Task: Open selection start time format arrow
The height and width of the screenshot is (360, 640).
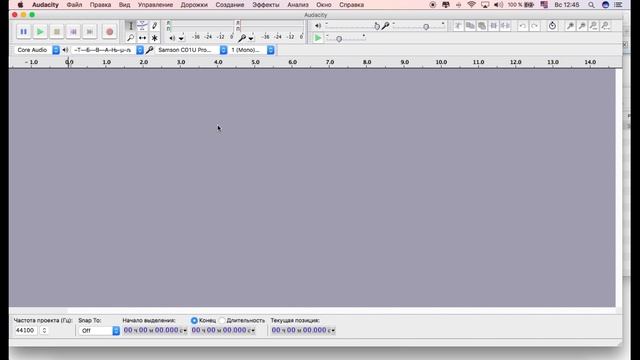Action: pyautogui.click(x=184, y=331)
